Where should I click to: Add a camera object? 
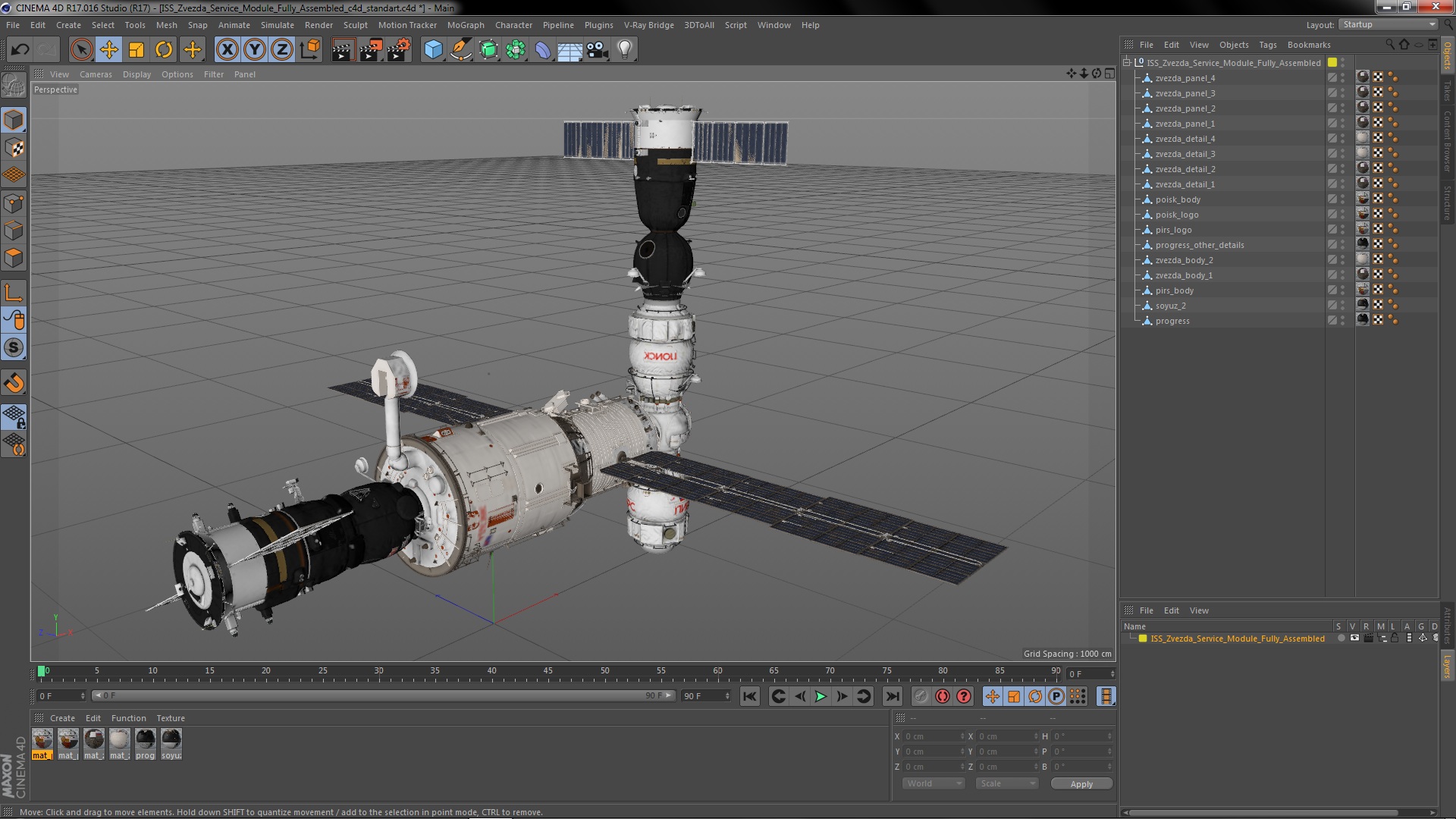coord(598,50)
